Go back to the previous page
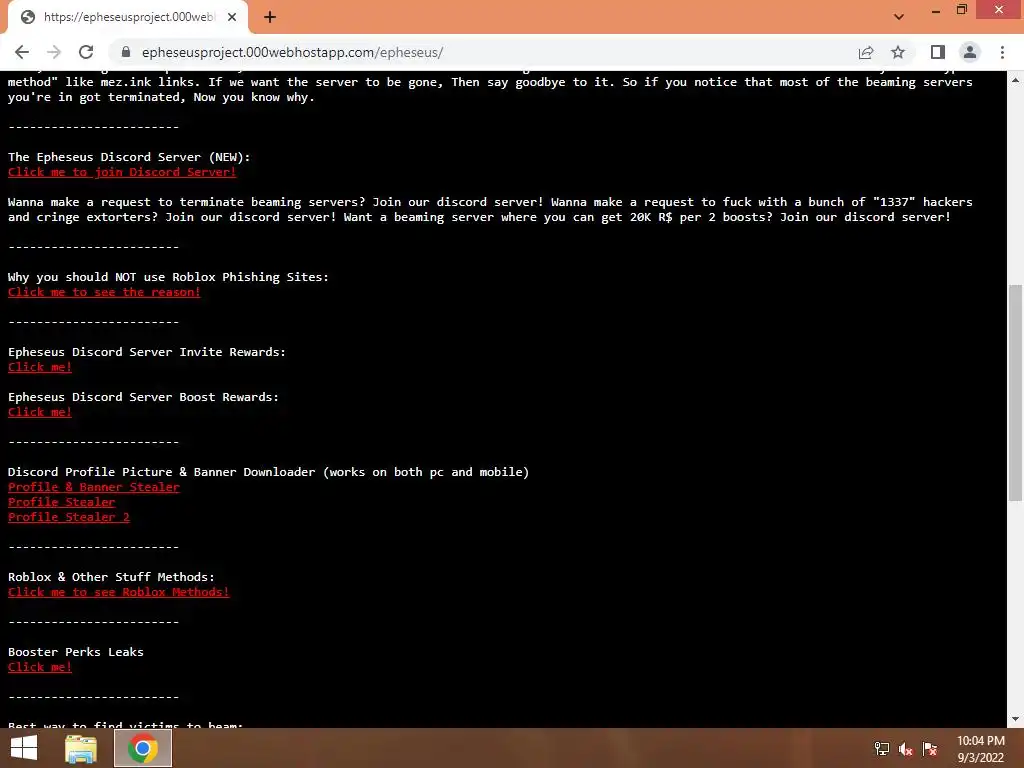The image size is (1024, 768). tap(22, 52)
